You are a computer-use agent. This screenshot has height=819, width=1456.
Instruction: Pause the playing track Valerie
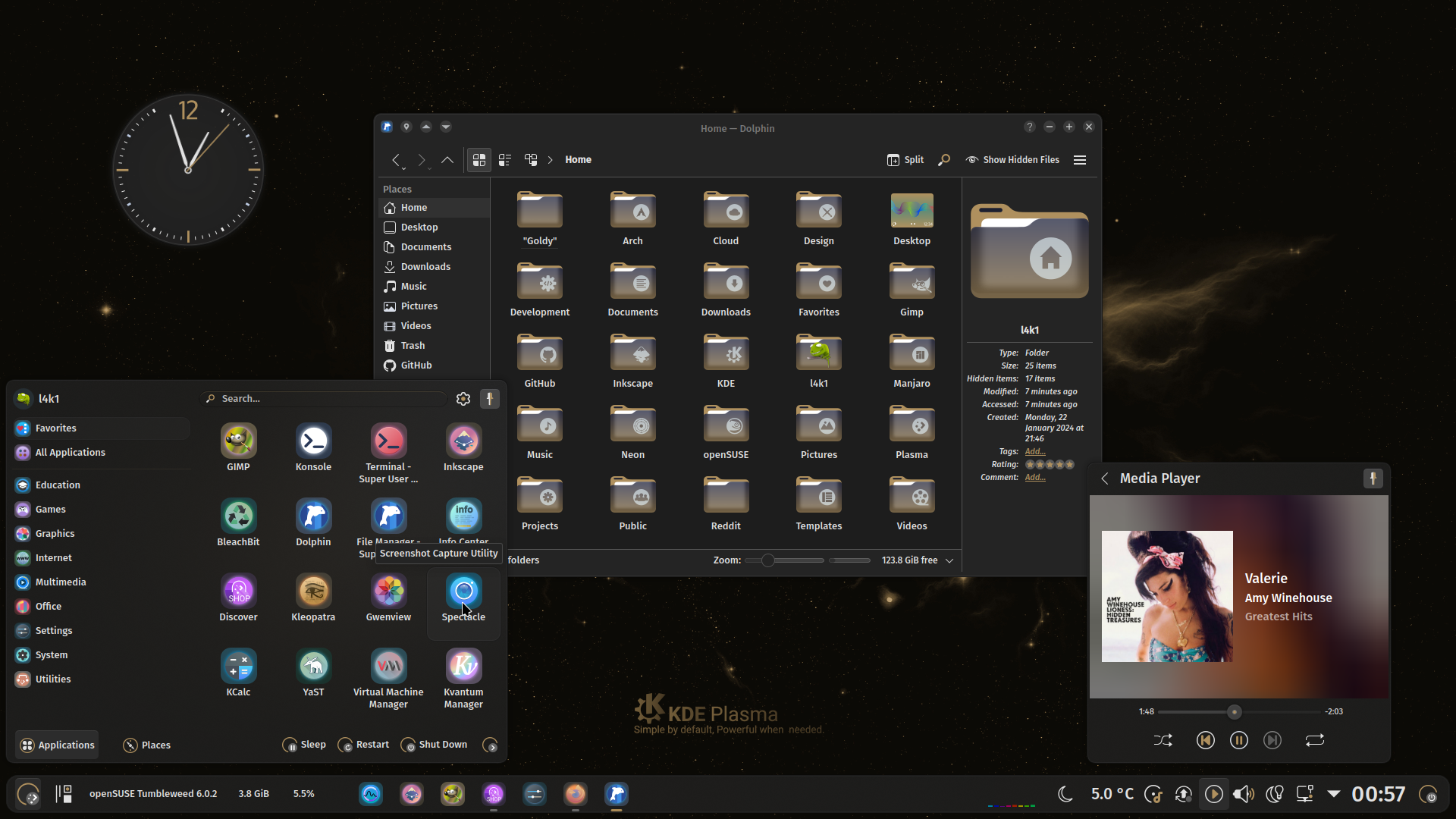(1239, 740)
